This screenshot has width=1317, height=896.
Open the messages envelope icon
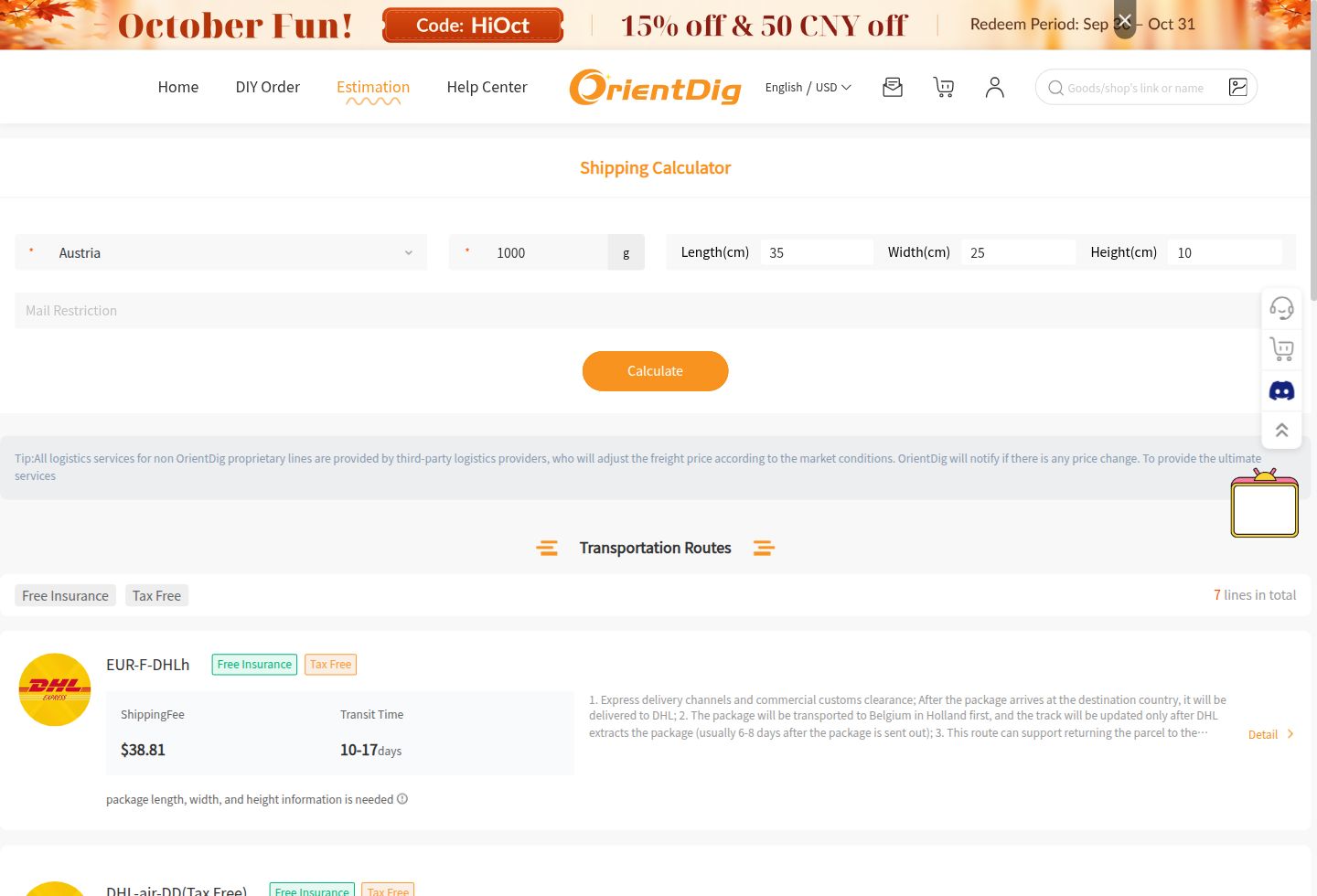(893, 87)
